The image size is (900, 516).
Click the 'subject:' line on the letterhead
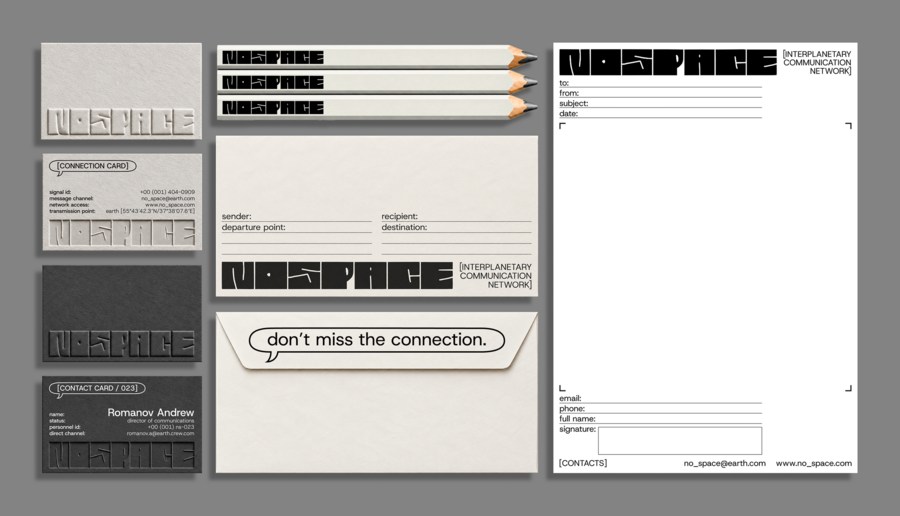coord(660,103)
